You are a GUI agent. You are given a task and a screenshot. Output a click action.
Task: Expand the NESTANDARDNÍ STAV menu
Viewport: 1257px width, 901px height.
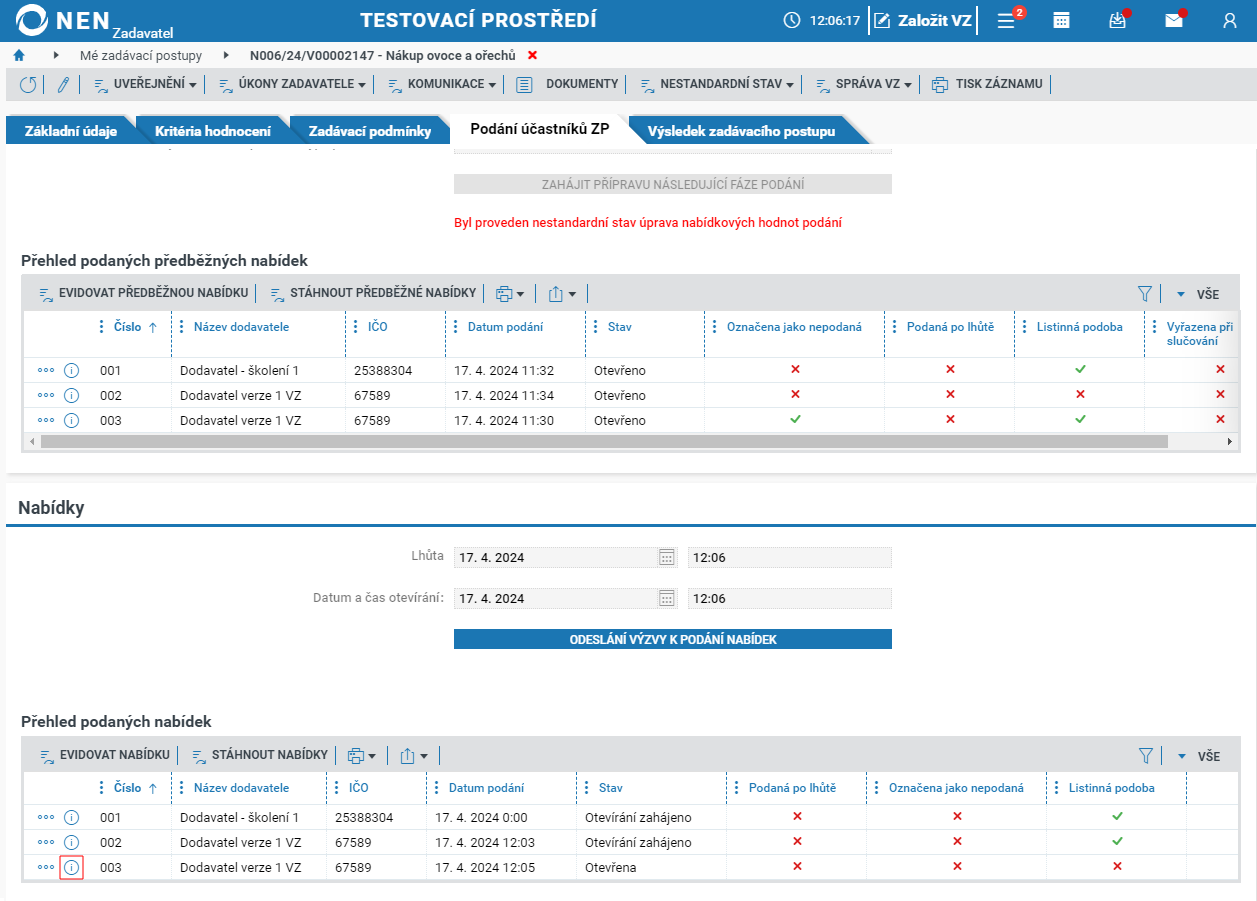click(x=716, y=85)
